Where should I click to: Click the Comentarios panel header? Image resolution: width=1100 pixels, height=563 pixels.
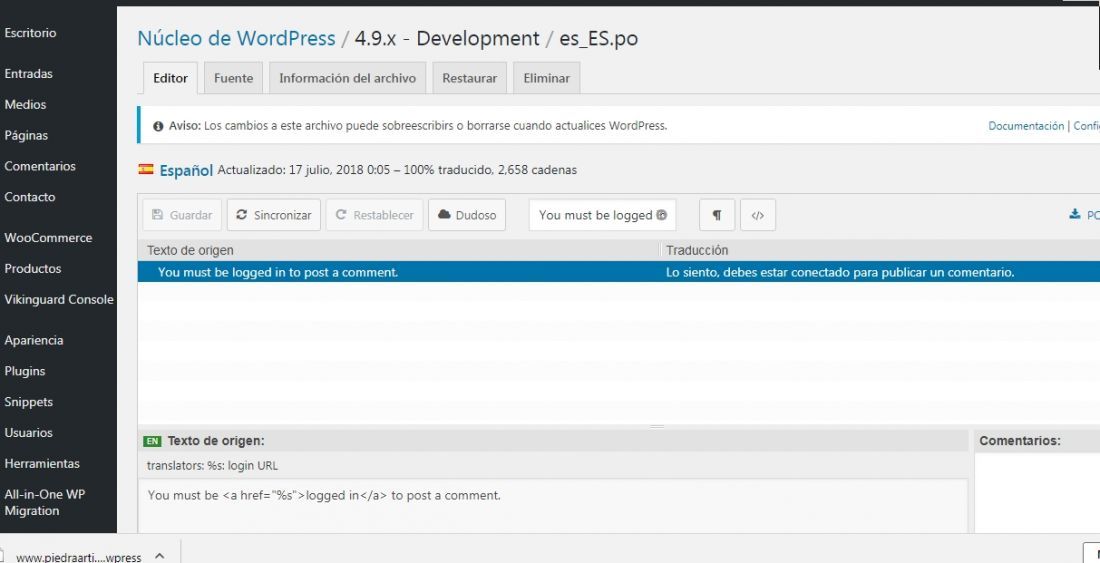1020,441
